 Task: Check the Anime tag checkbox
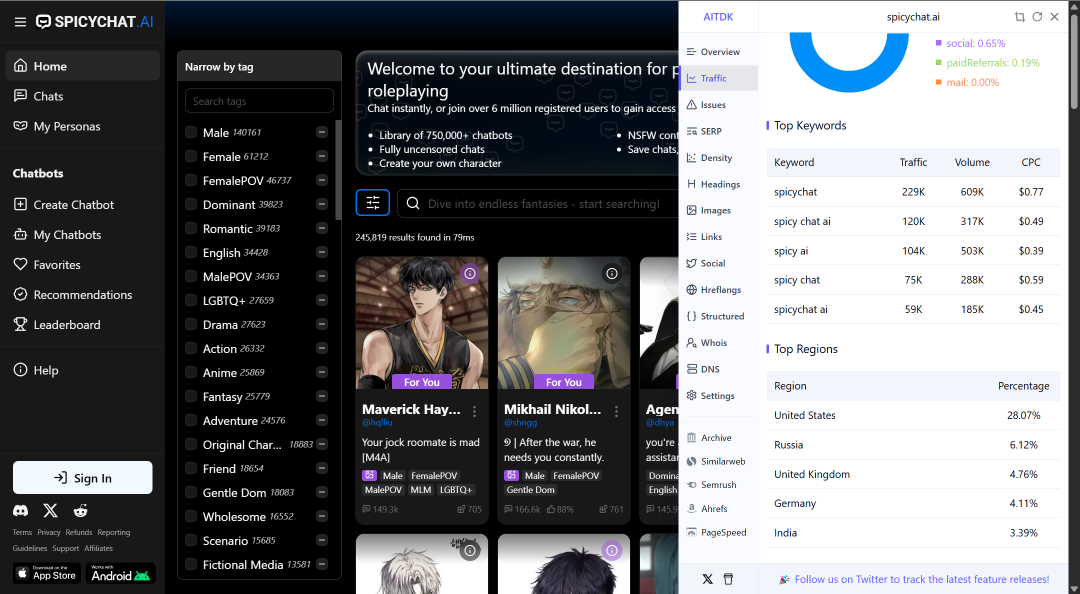click(191, 373)
